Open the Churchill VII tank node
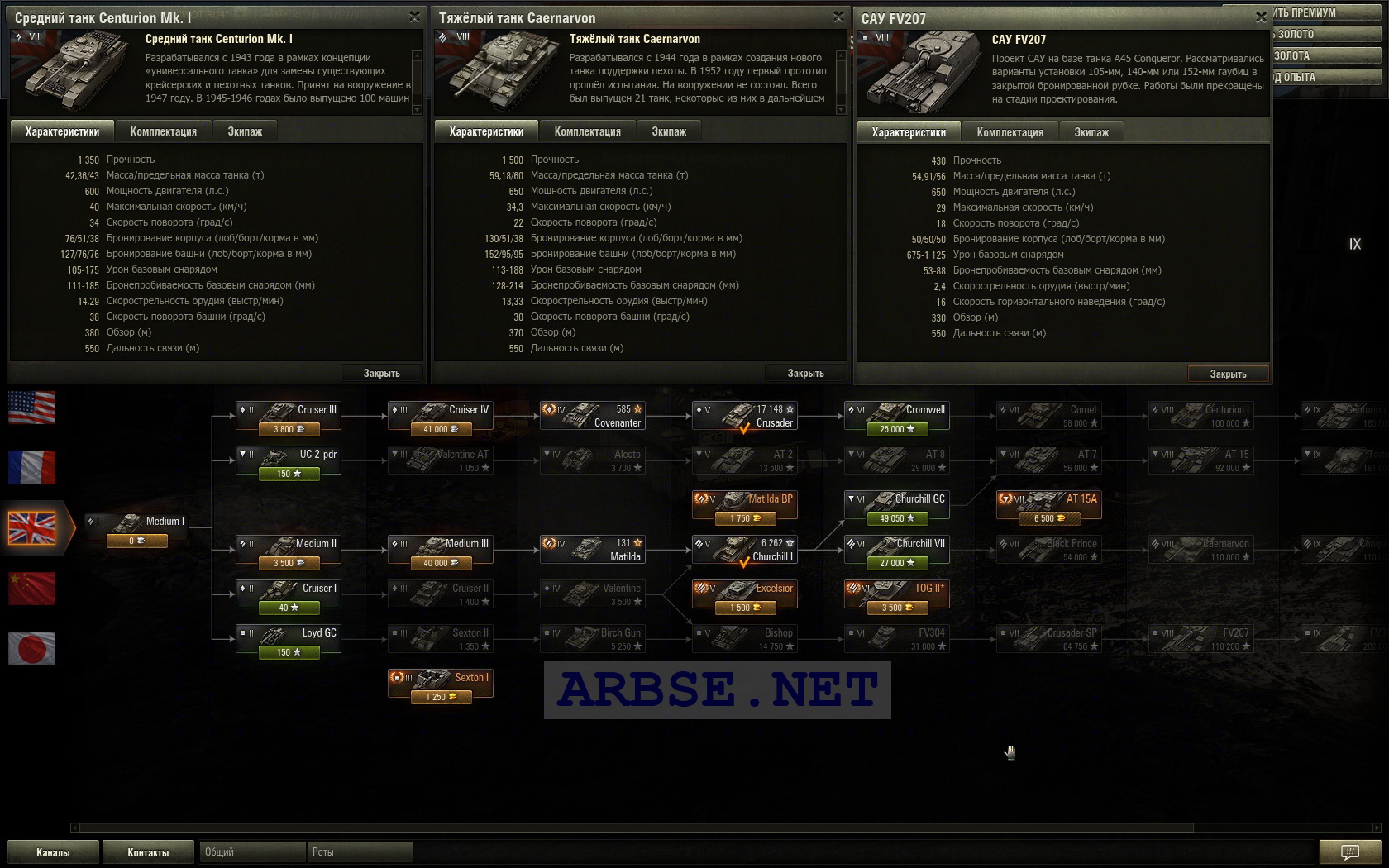The image size is (1389, 868). click(x=897, y=551)
